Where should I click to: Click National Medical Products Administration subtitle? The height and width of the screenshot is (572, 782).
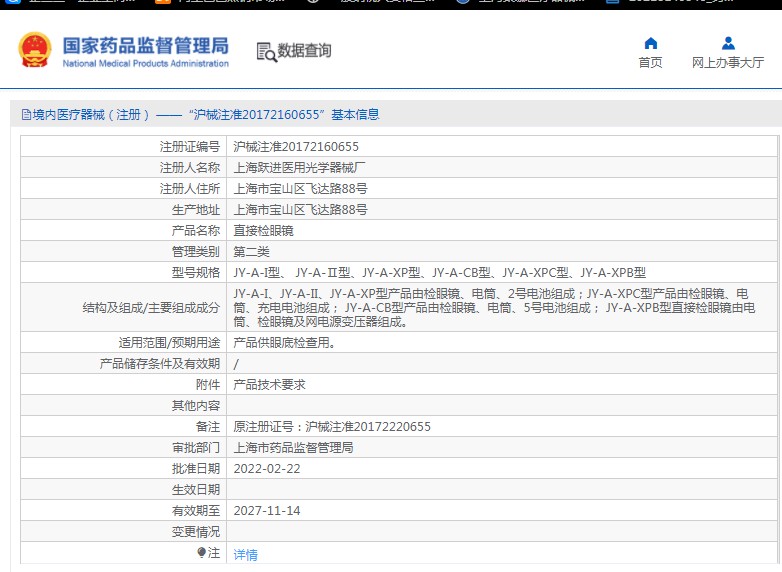[146, 63]
